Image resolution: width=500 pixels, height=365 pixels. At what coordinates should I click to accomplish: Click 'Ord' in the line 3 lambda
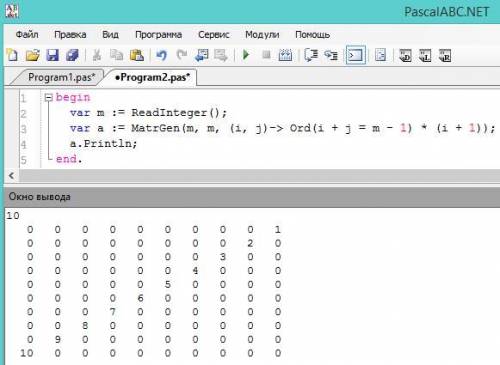300,128
